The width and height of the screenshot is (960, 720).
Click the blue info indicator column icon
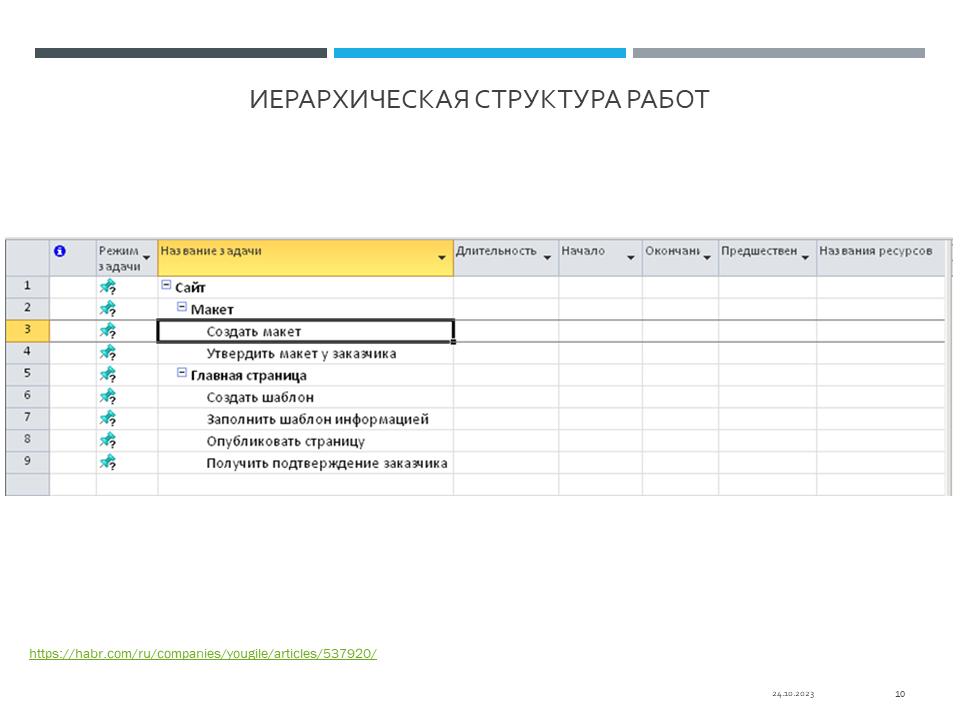point(59,251)
